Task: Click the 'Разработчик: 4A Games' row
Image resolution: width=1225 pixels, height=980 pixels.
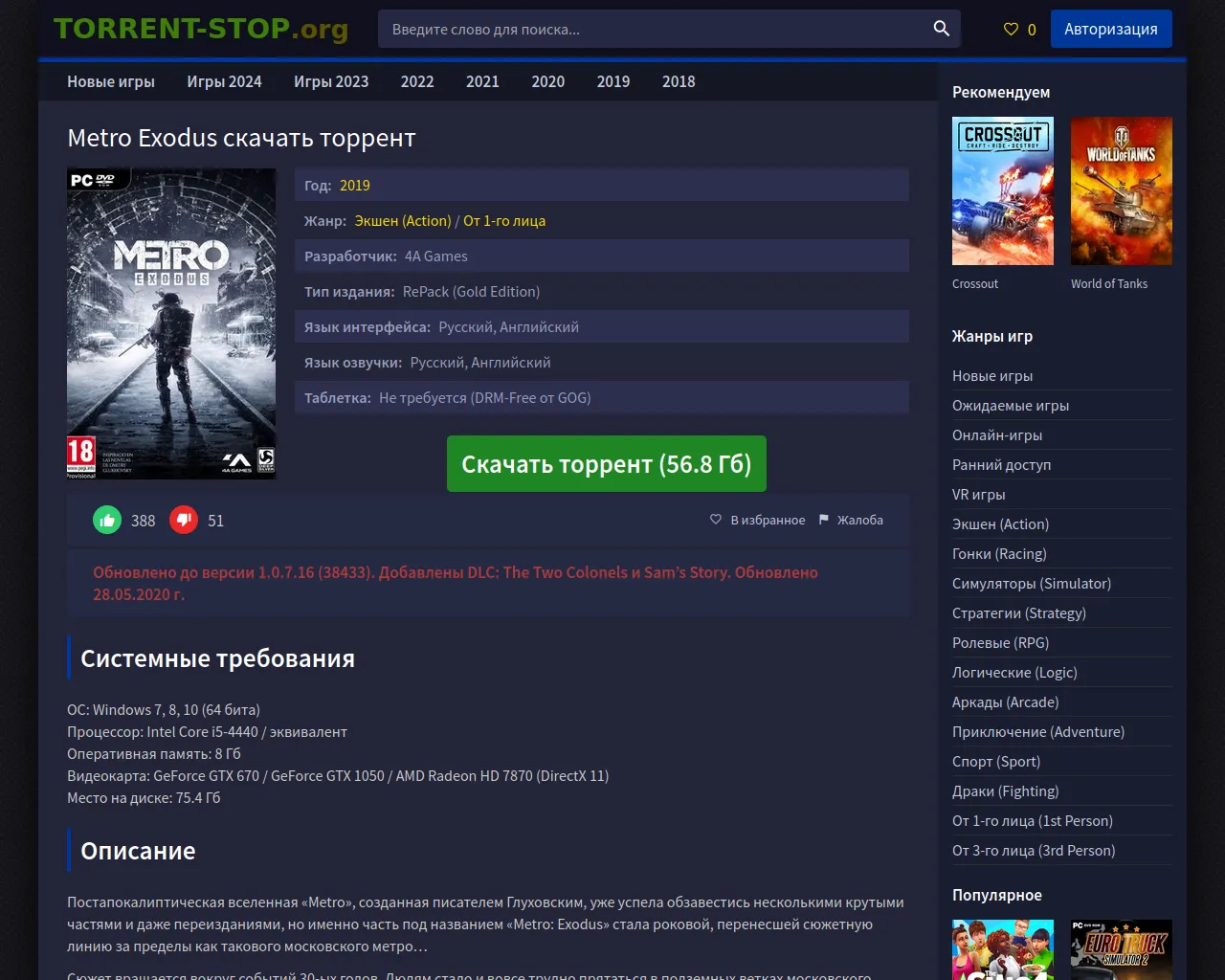Action: coord(602,256)
